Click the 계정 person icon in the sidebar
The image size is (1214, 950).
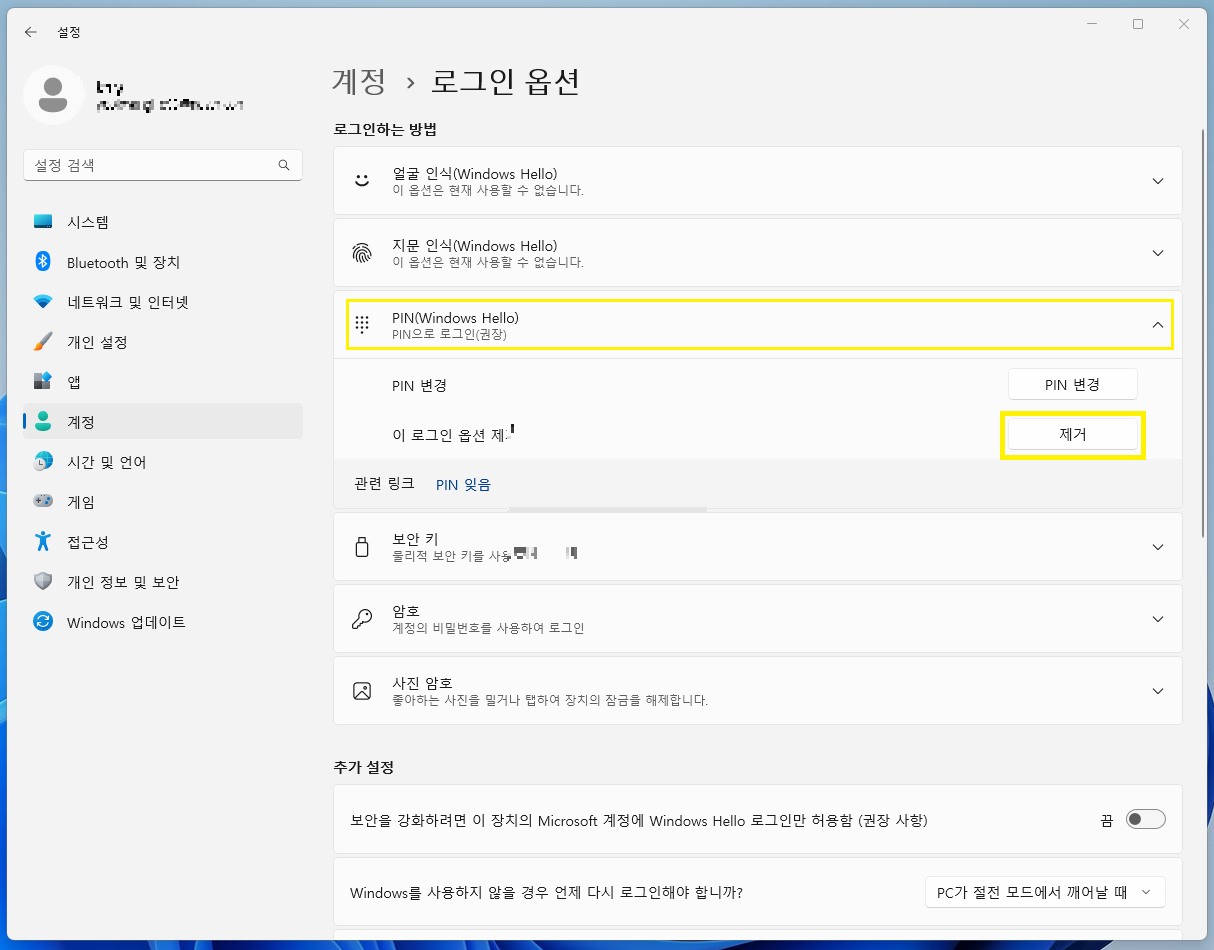pos(42,422)
